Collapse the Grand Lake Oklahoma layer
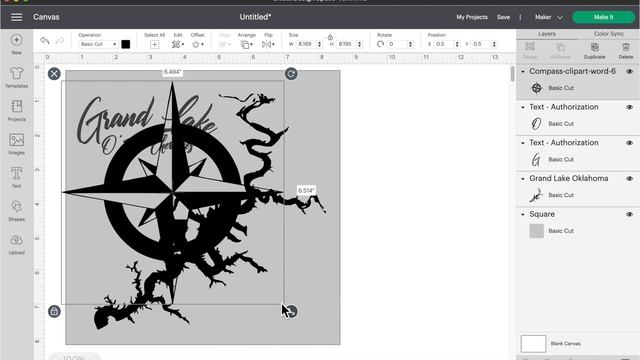Viewport: 640px width, 360px height. pyautogui.click(x=523, y=178)
